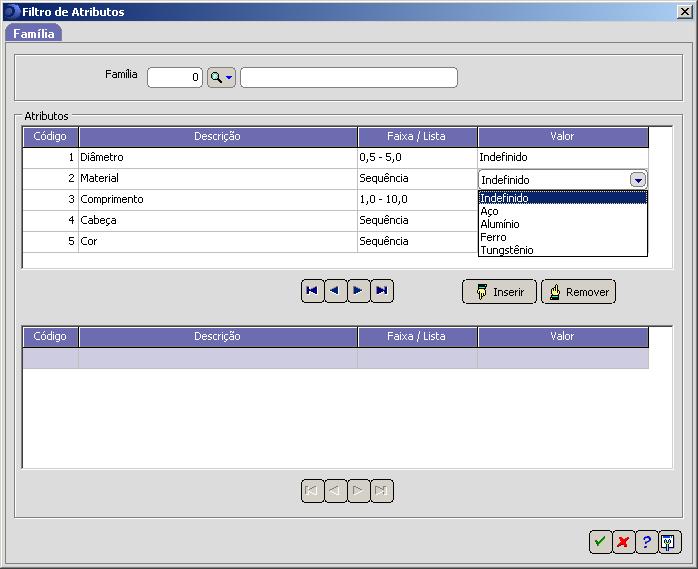Cancel with the red X button

(623, 541)
